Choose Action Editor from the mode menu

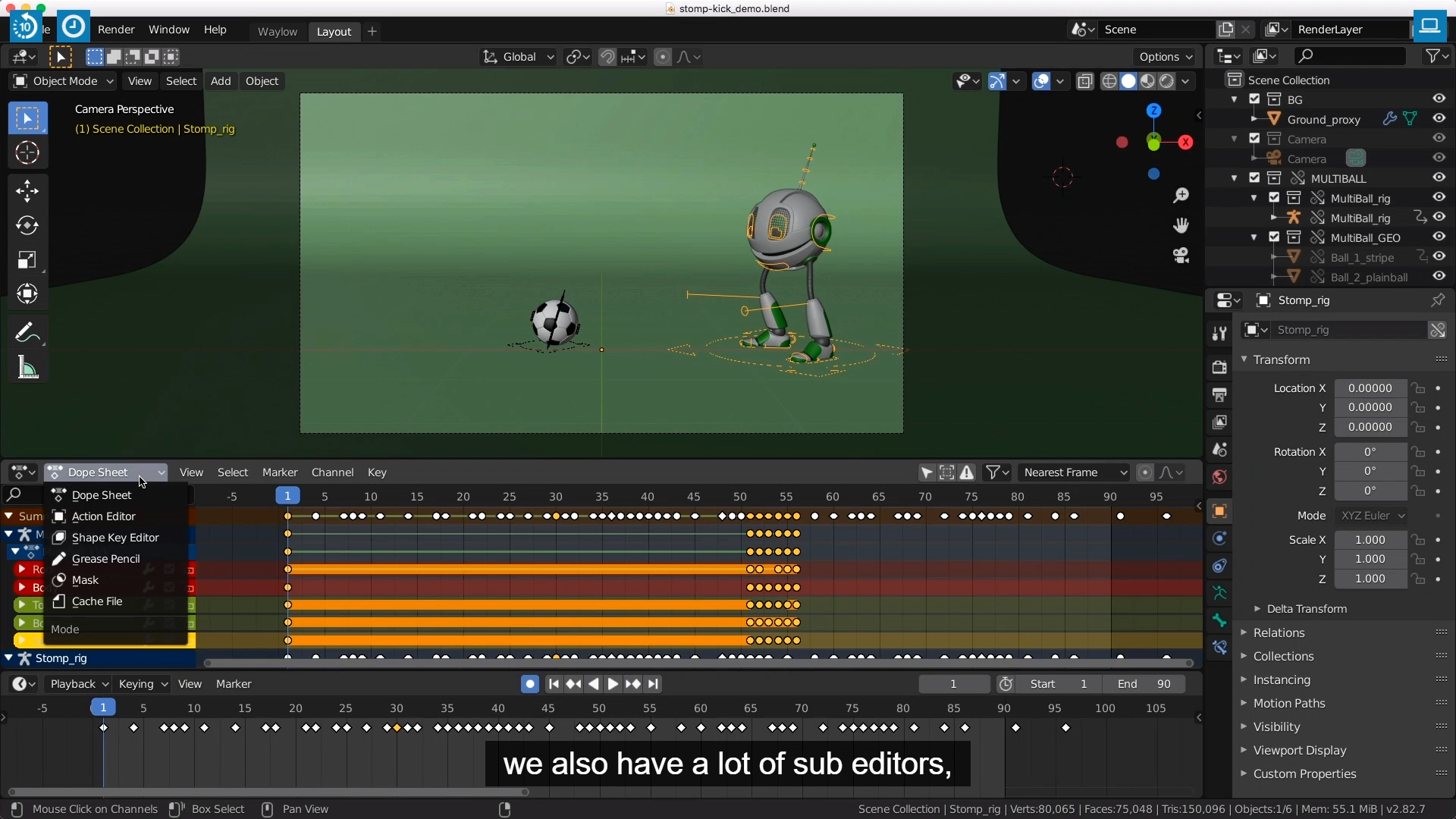pyautogui.click(x=104, y=516)
